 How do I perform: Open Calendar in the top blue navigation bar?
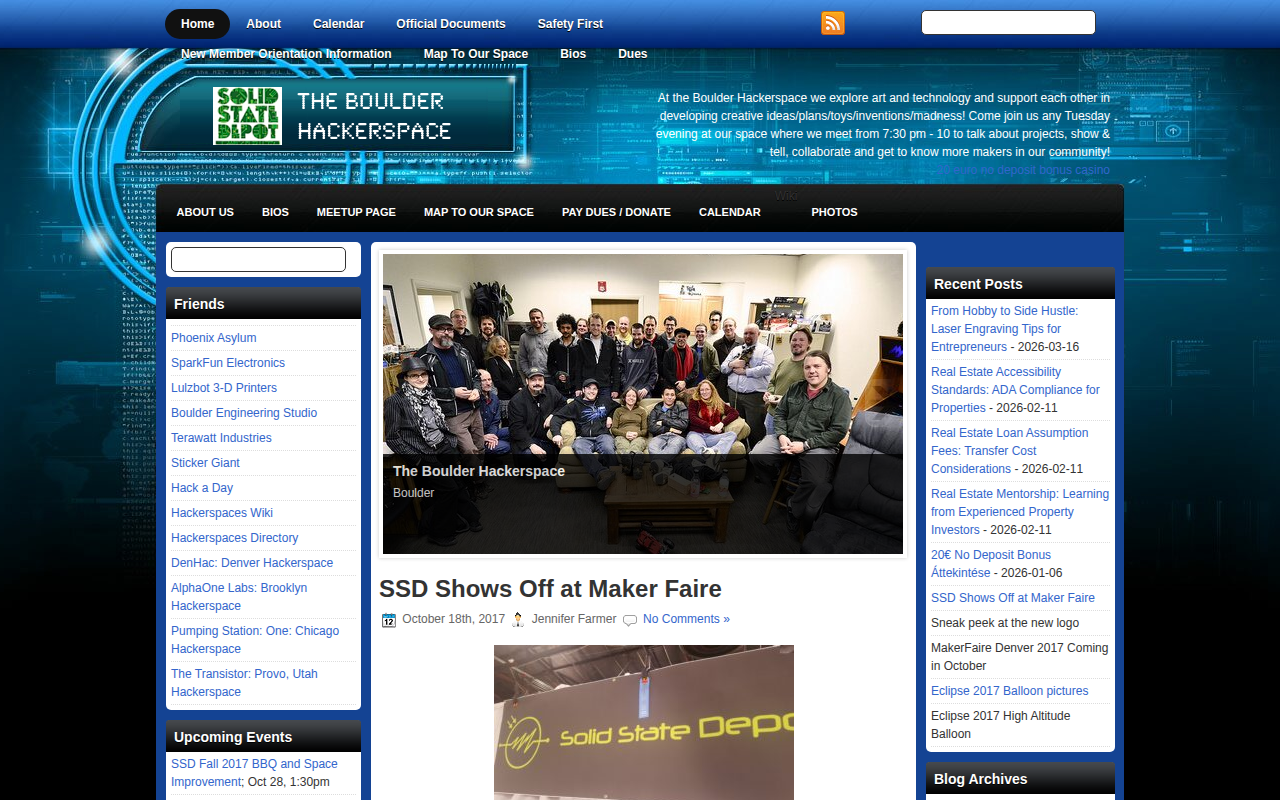pos(339,24)
